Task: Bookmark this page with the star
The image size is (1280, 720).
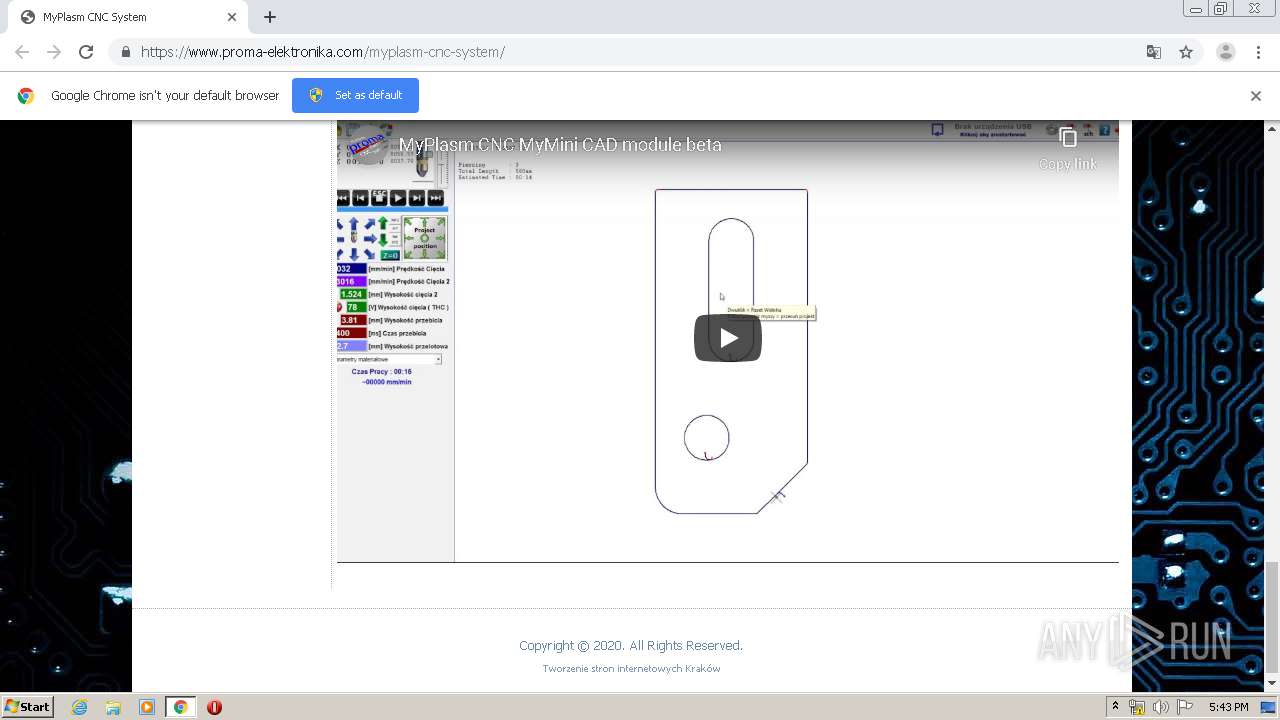Action: click(x=1186, y=52)
